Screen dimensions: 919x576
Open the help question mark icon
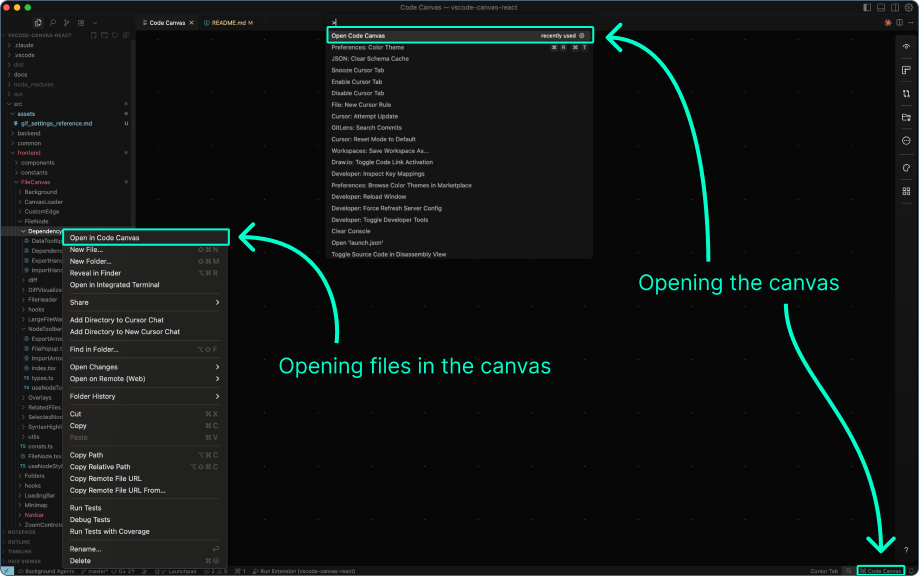pyautogui.click(x=906, y=550)
